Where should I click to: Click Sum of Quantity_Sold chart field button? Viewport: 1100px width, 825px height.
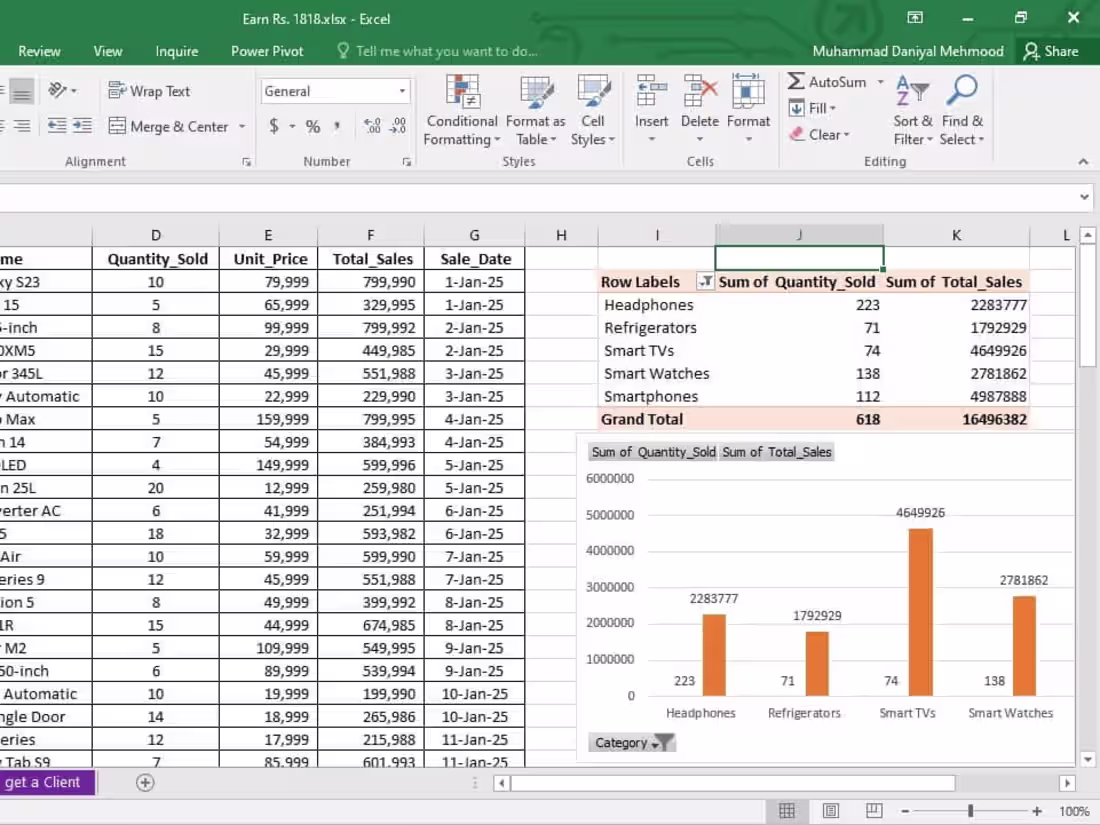[653, 452]
